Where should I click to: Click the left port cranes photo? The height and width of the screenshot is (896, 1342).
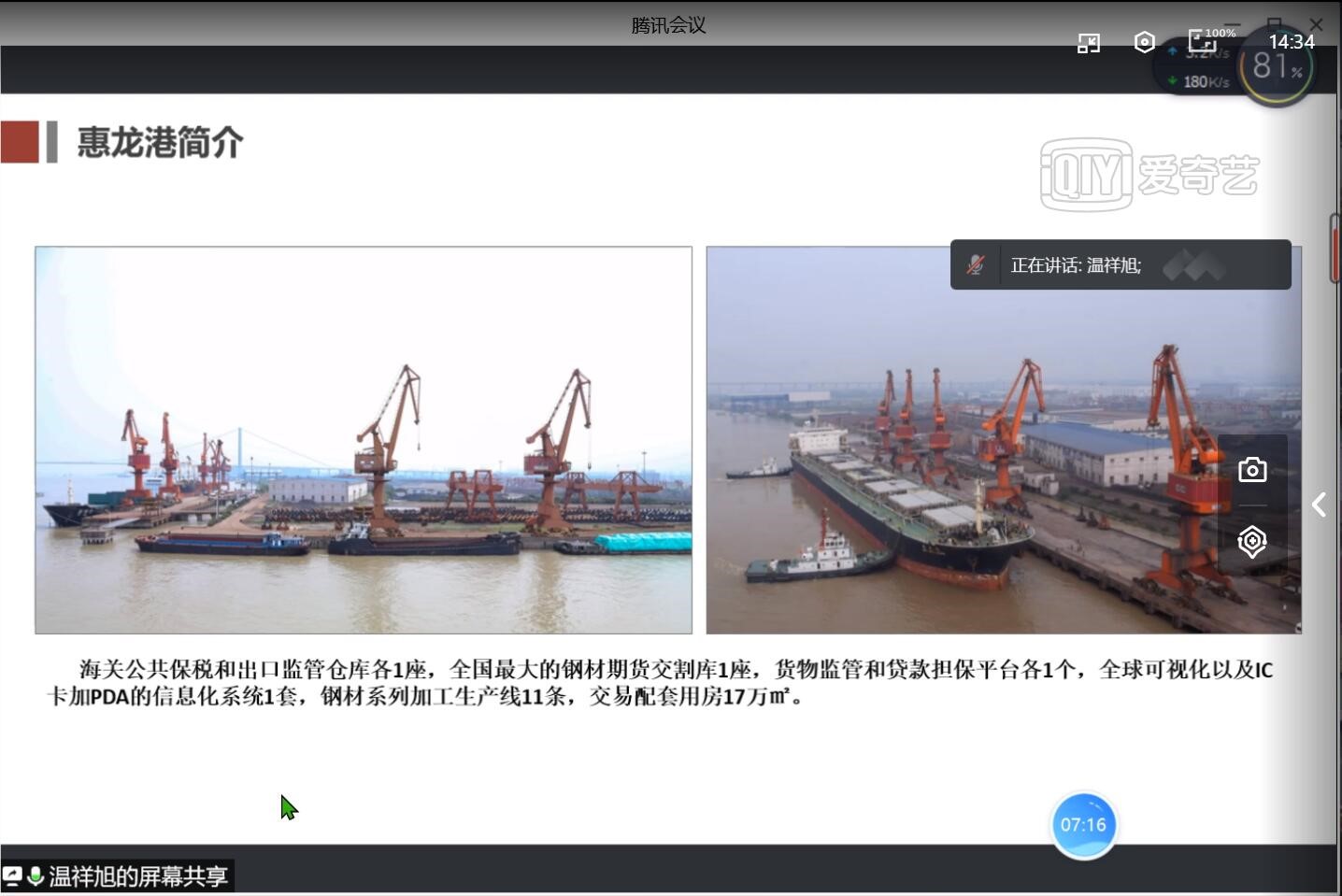[364, 440]
